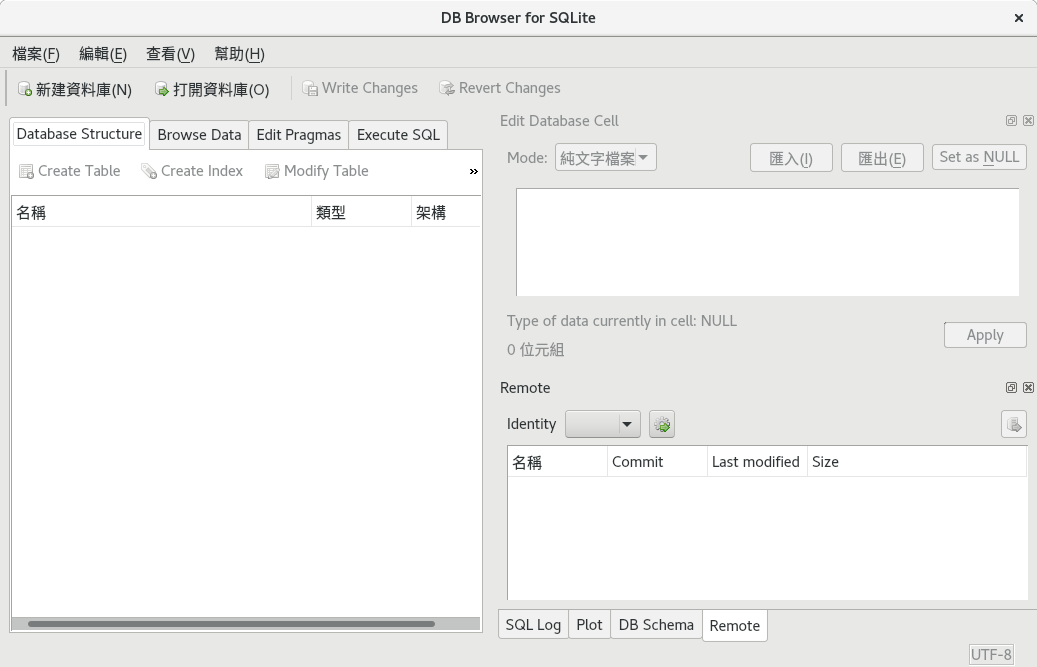Click the 匯出(E) export button
This screenshot has height=667, width=1037.
tap(882, 158)
